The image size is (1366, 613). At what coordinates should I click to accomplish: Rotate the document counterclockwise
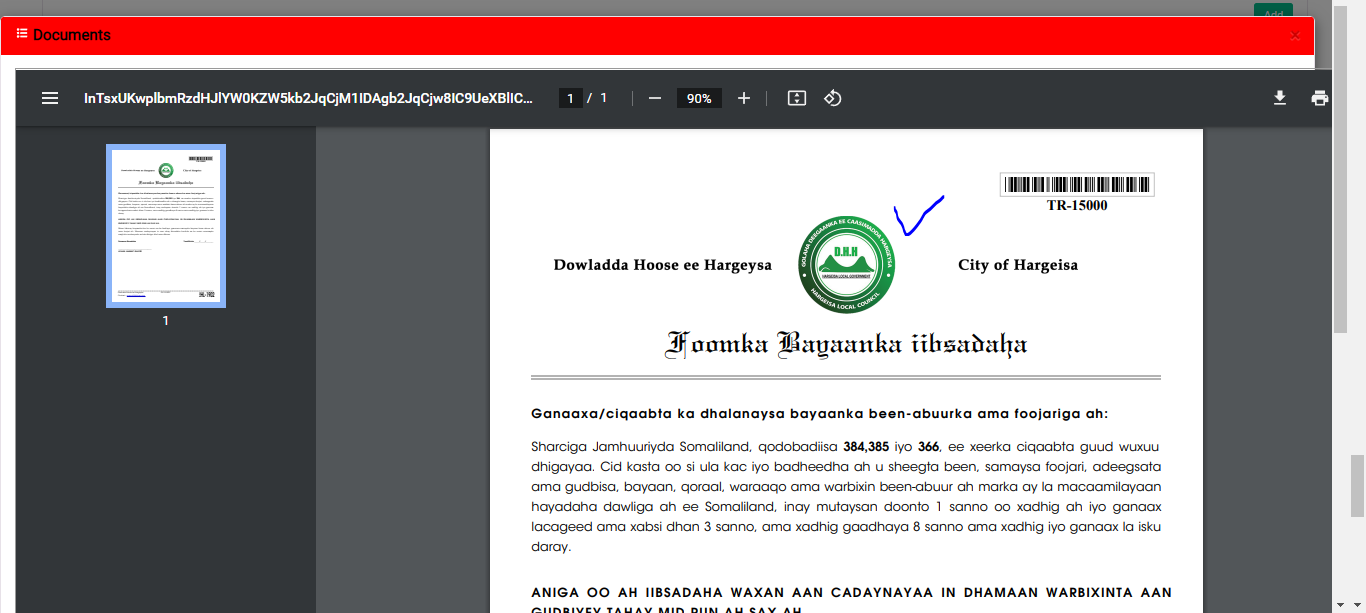click(833, 98)
